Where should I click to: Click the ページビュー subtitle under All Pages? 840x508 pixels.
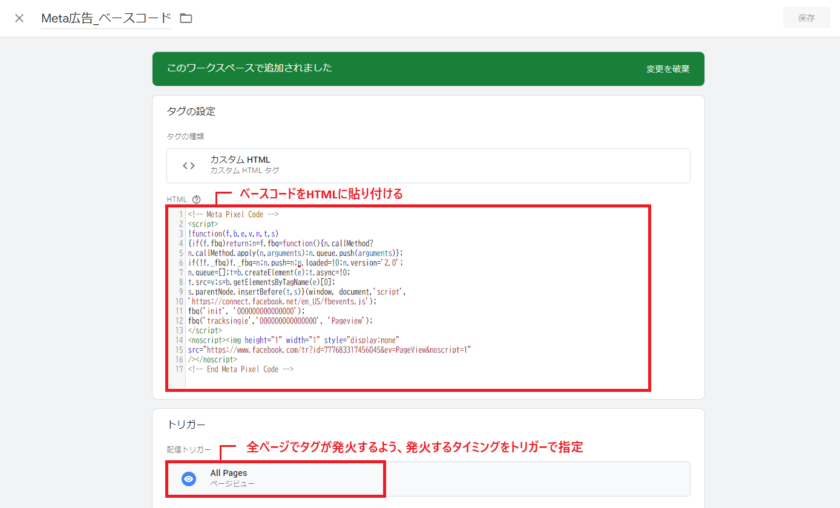coord(232,484)
